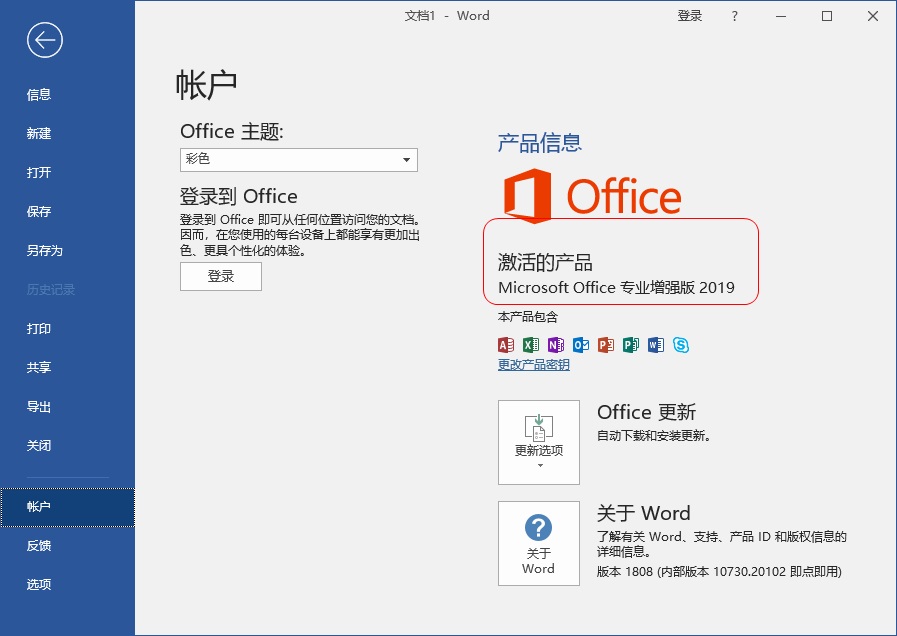This screenshot has width=897, height=636.
Task: Switch to the 帐户 sidebar item
Action: 39,506
